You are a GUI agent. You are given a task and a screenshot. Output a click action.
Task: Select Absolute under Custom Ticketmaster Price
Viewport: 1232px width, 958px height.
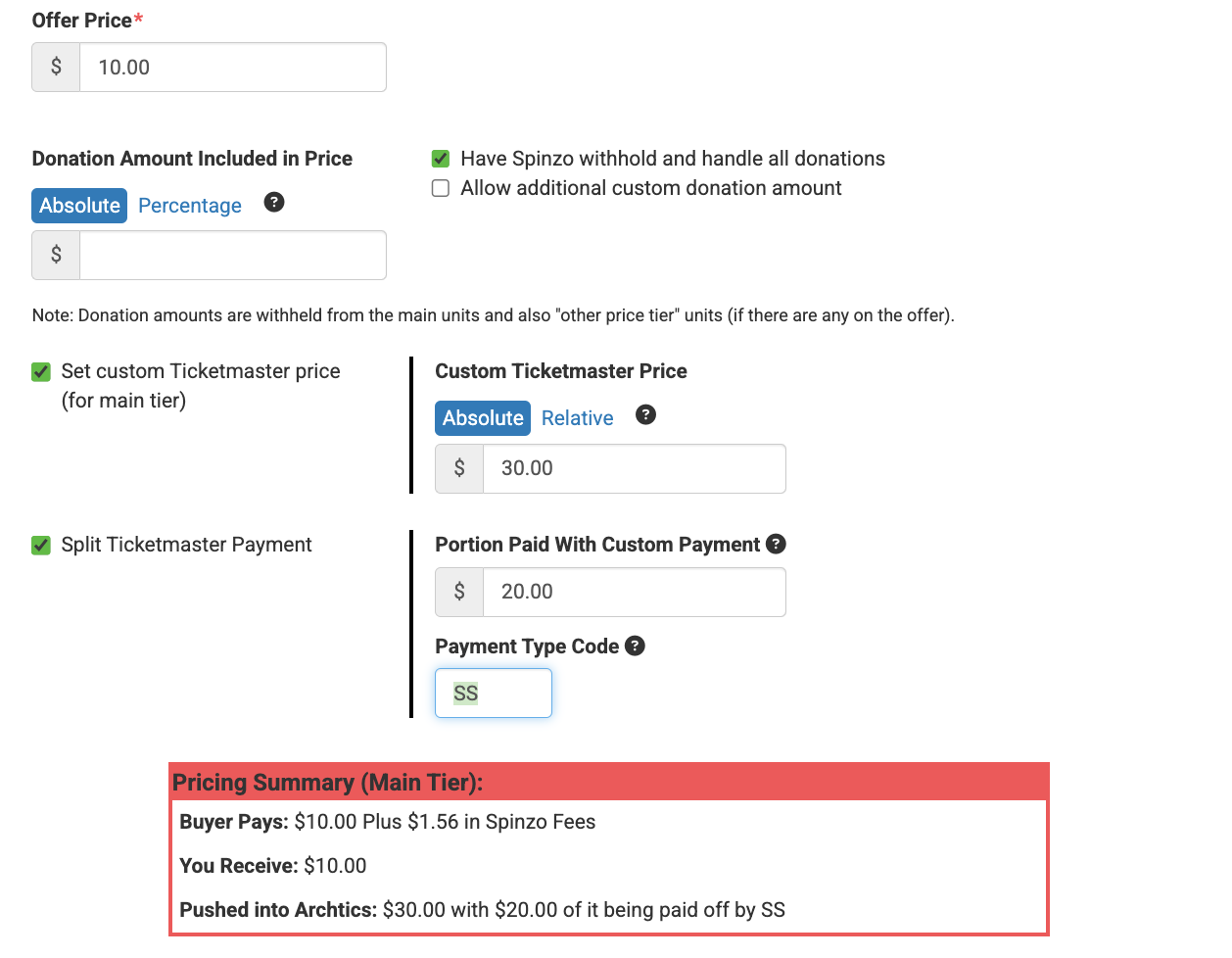click(x=483, y=418)
